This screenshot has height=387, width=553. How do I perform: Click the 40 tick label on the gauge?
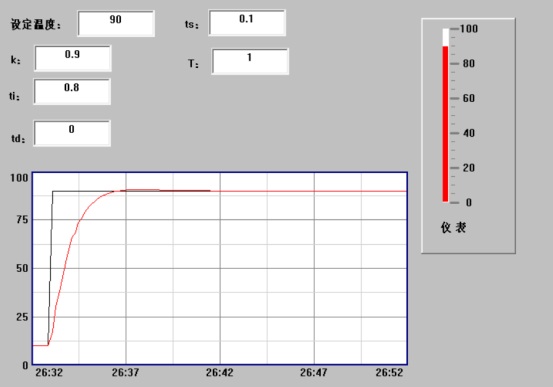pos(469,133)
